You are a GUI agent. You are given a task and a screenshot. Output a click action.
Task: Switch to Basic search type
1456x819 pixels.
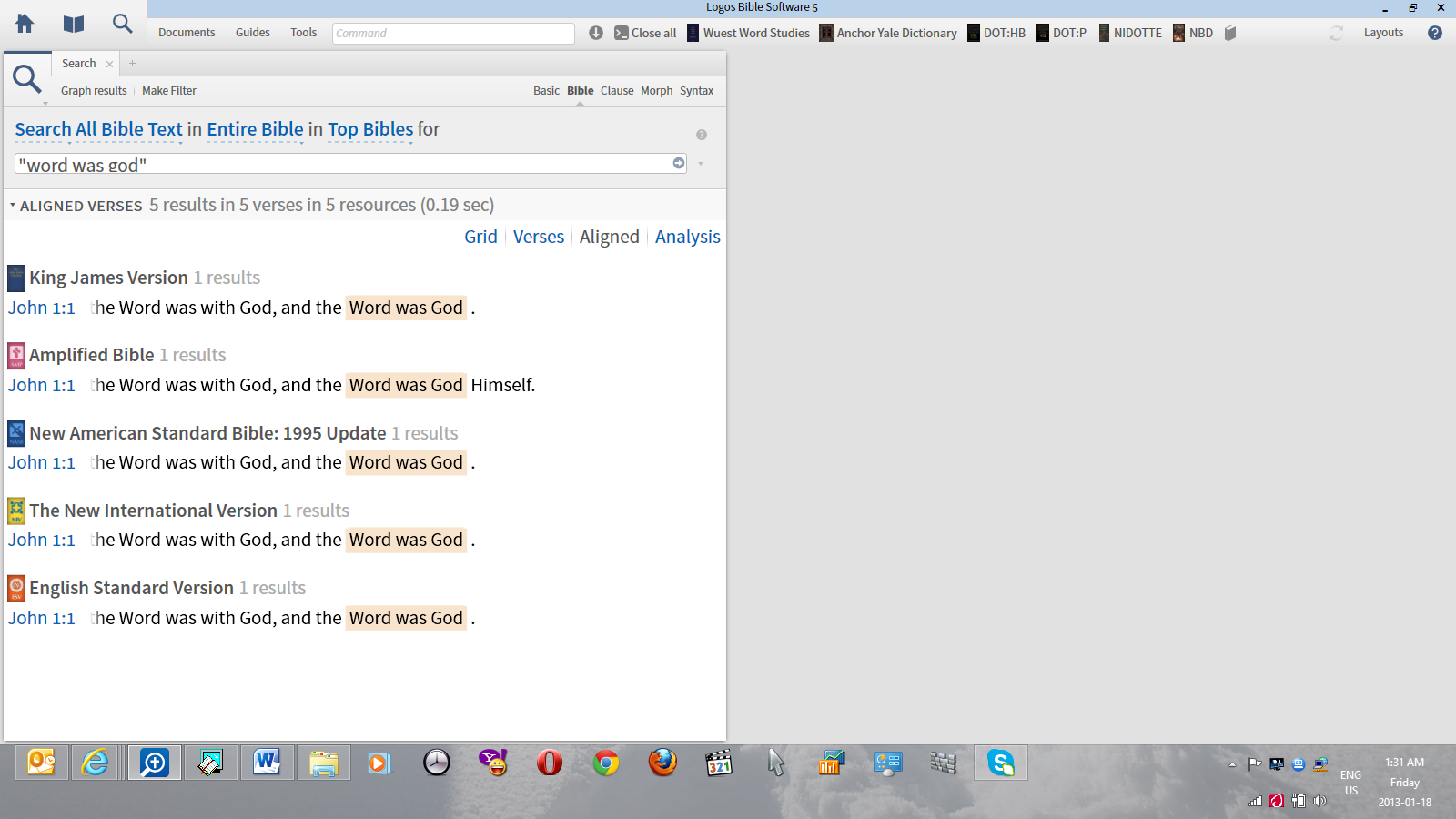point(546,91)
